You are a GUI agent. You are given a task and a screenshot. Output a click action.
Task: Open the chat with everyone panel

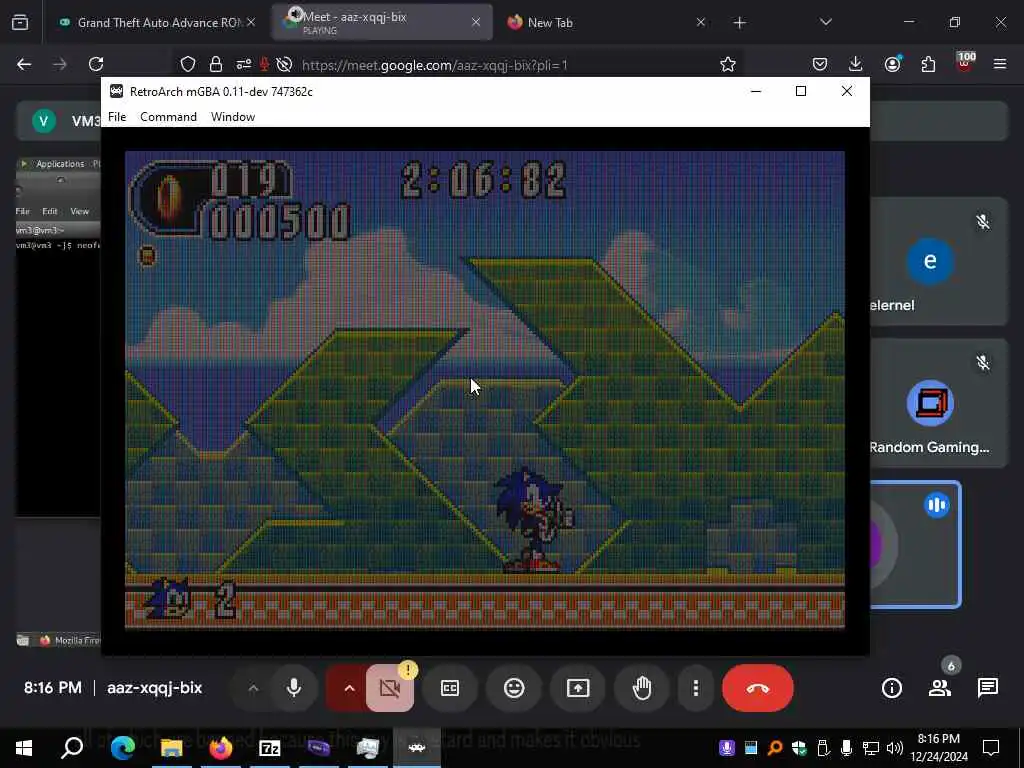point(987,688)
